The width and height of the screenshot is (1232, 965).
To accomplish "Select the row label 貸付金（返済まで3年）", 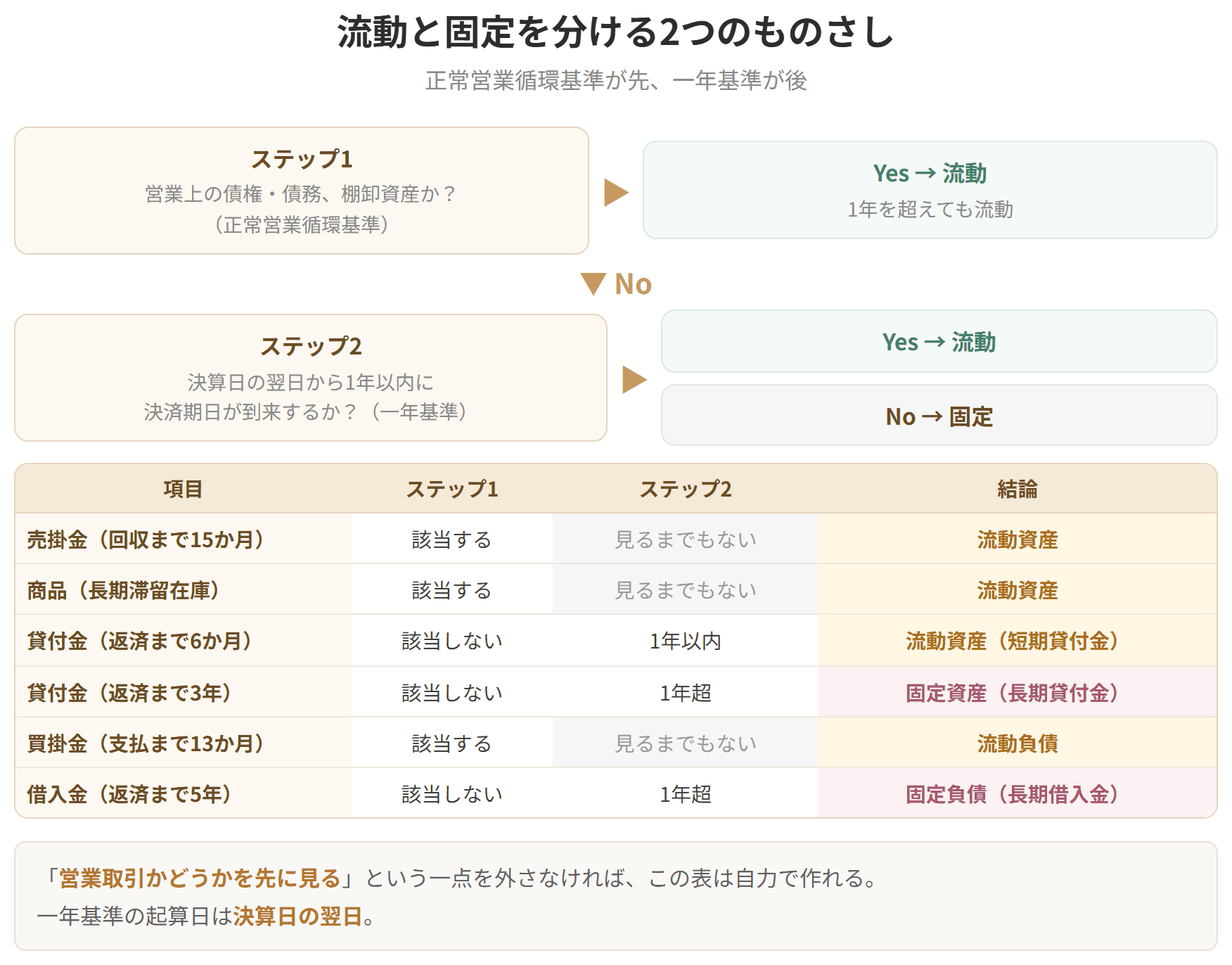I will [130, 693].
